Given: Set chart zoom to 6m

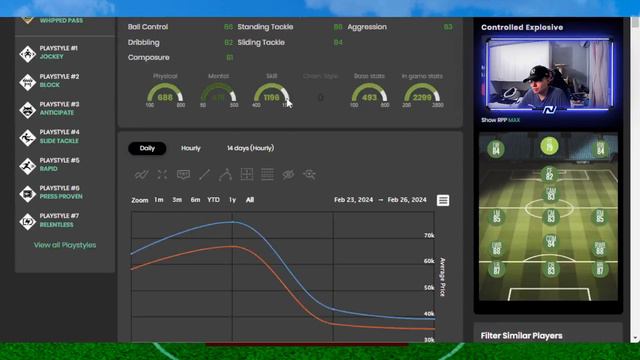Looking at the screenshot, I should 195,200.
